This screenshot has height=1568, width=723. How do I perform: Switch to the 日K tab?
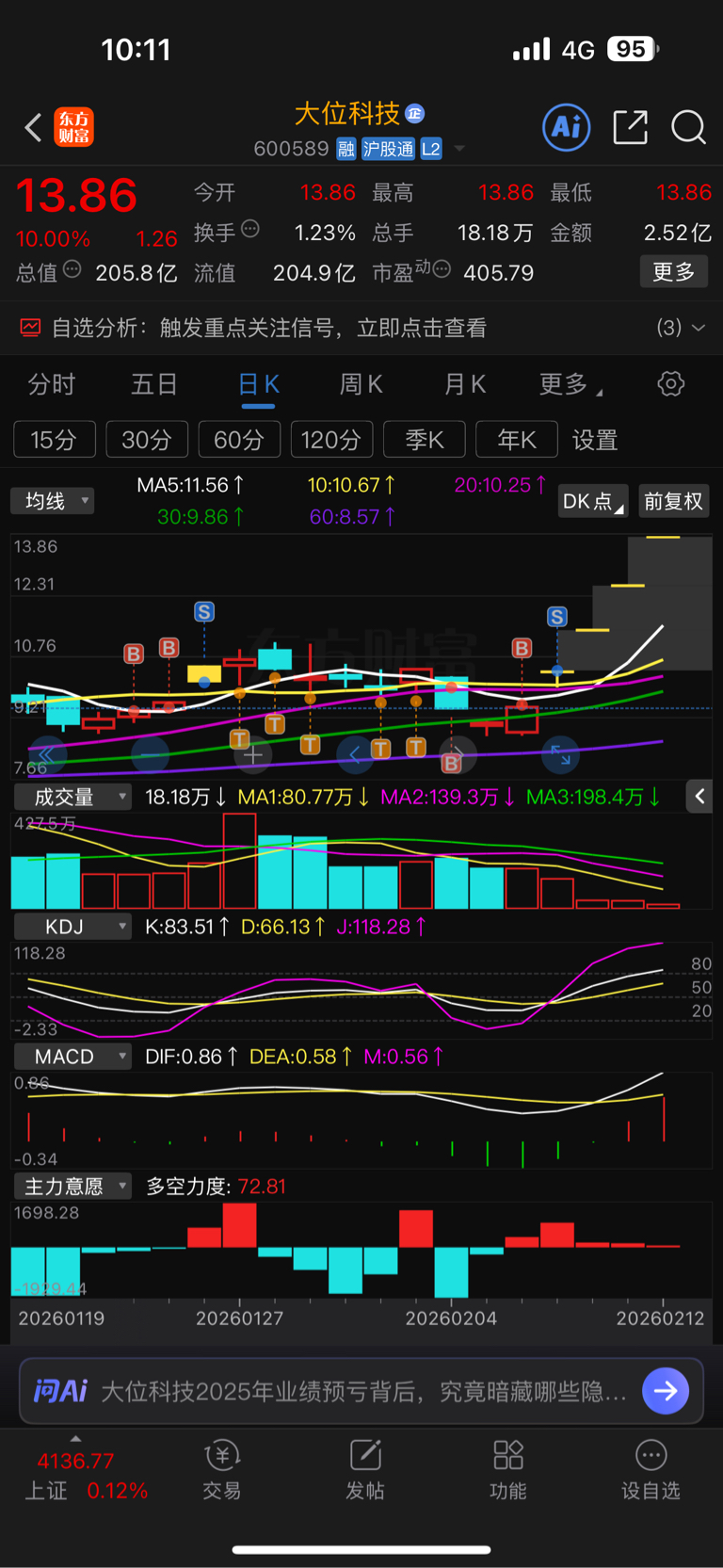coord(258,384)
